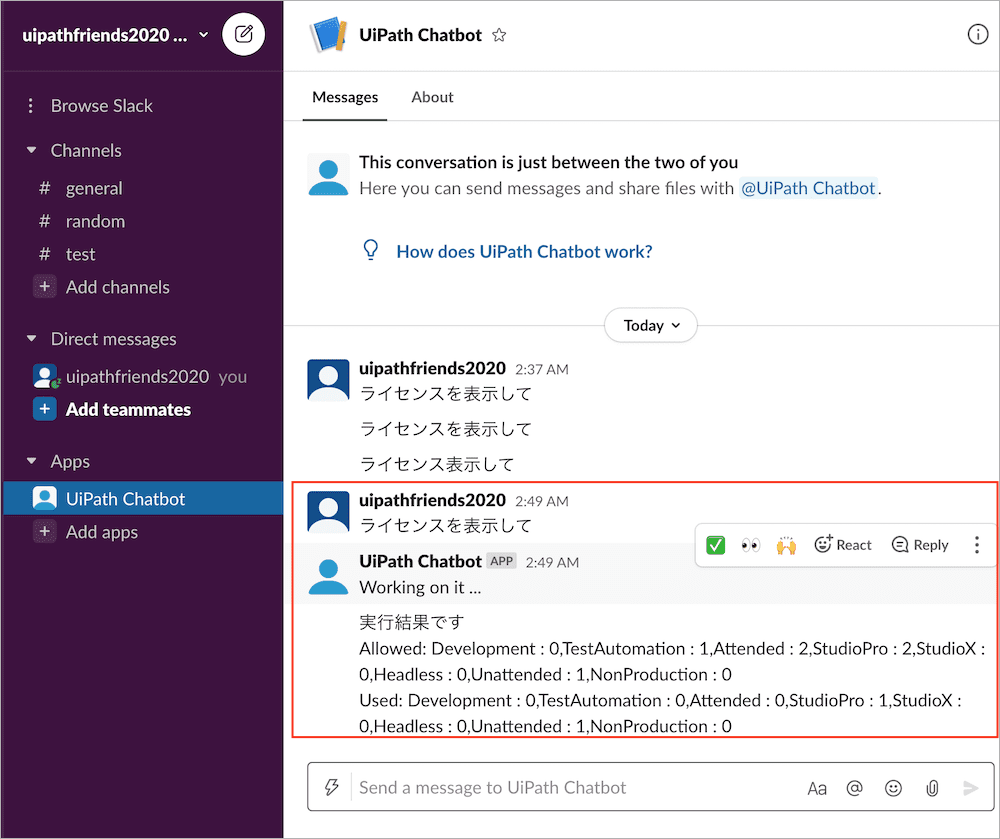Insert an @ mention in the message
Image resolution: width=1000 pixels, height=839 pixels.
click(855, 789)
